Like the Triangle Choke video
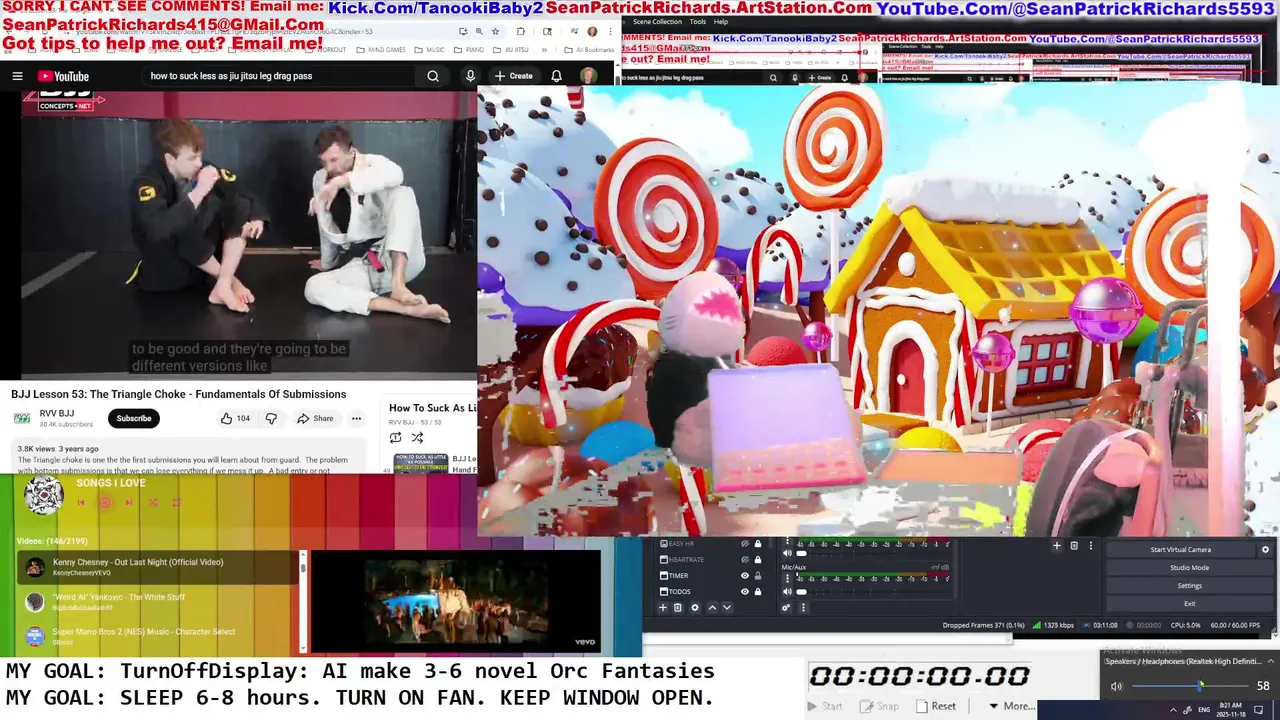The height and width of the screenshot is (720, 1280). (235, 418)
